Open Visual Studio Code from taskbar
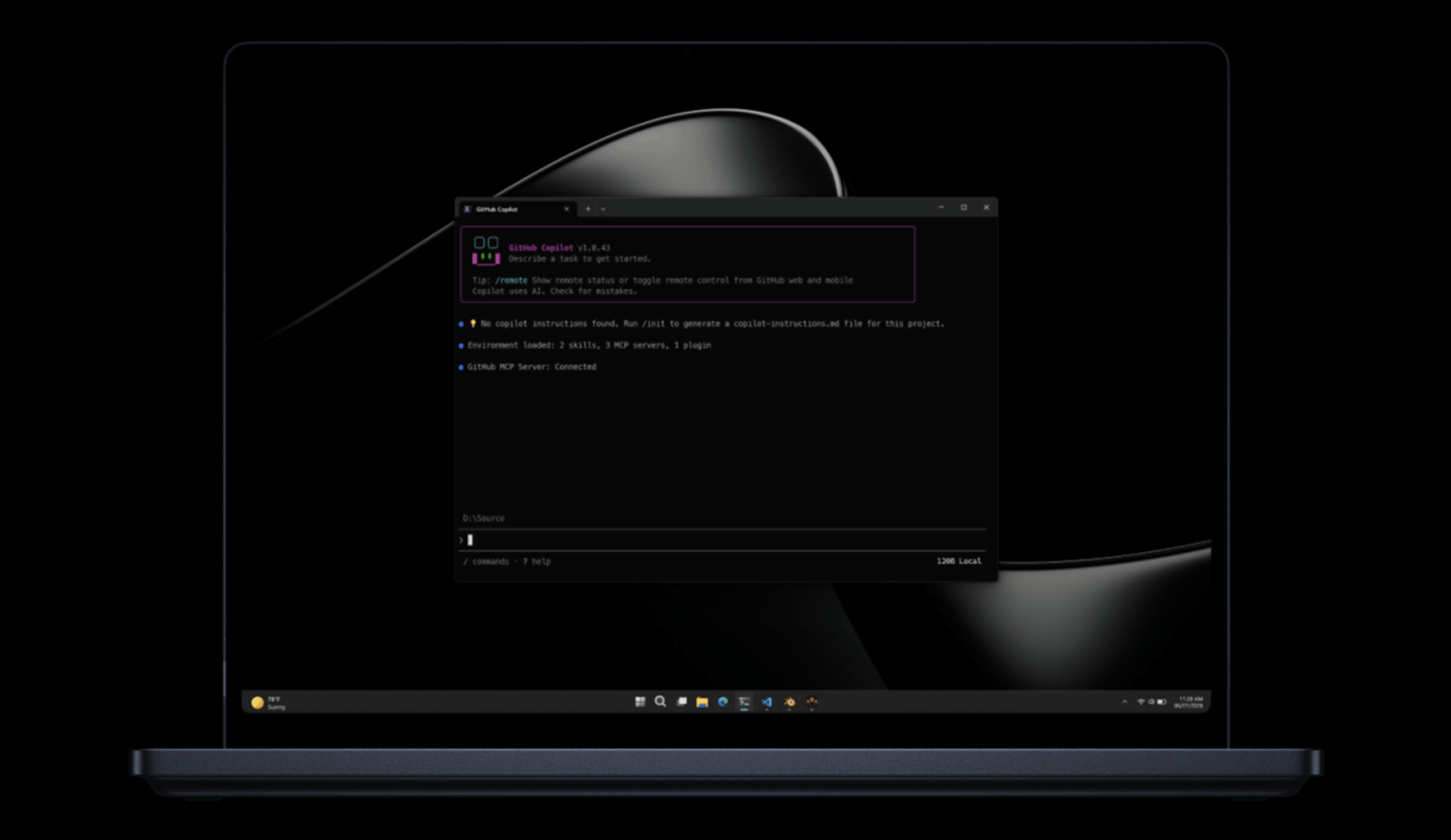Image resolution: width=1451 pixels, height=840 pixels. (x=766, y=702)
